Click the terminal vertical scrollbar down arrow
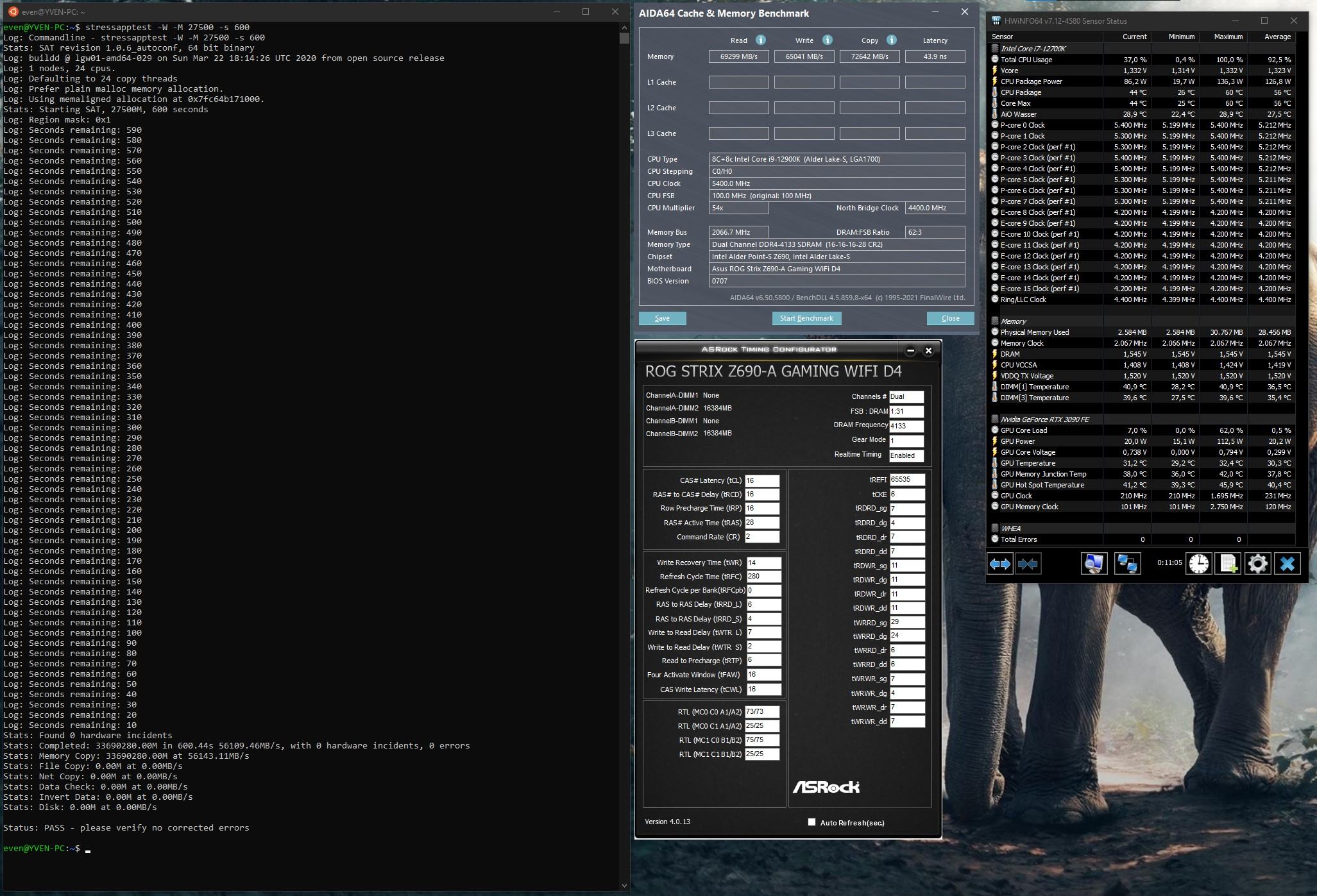The image size is (1317, 896). pyautogui.click(x=624, y=885)
